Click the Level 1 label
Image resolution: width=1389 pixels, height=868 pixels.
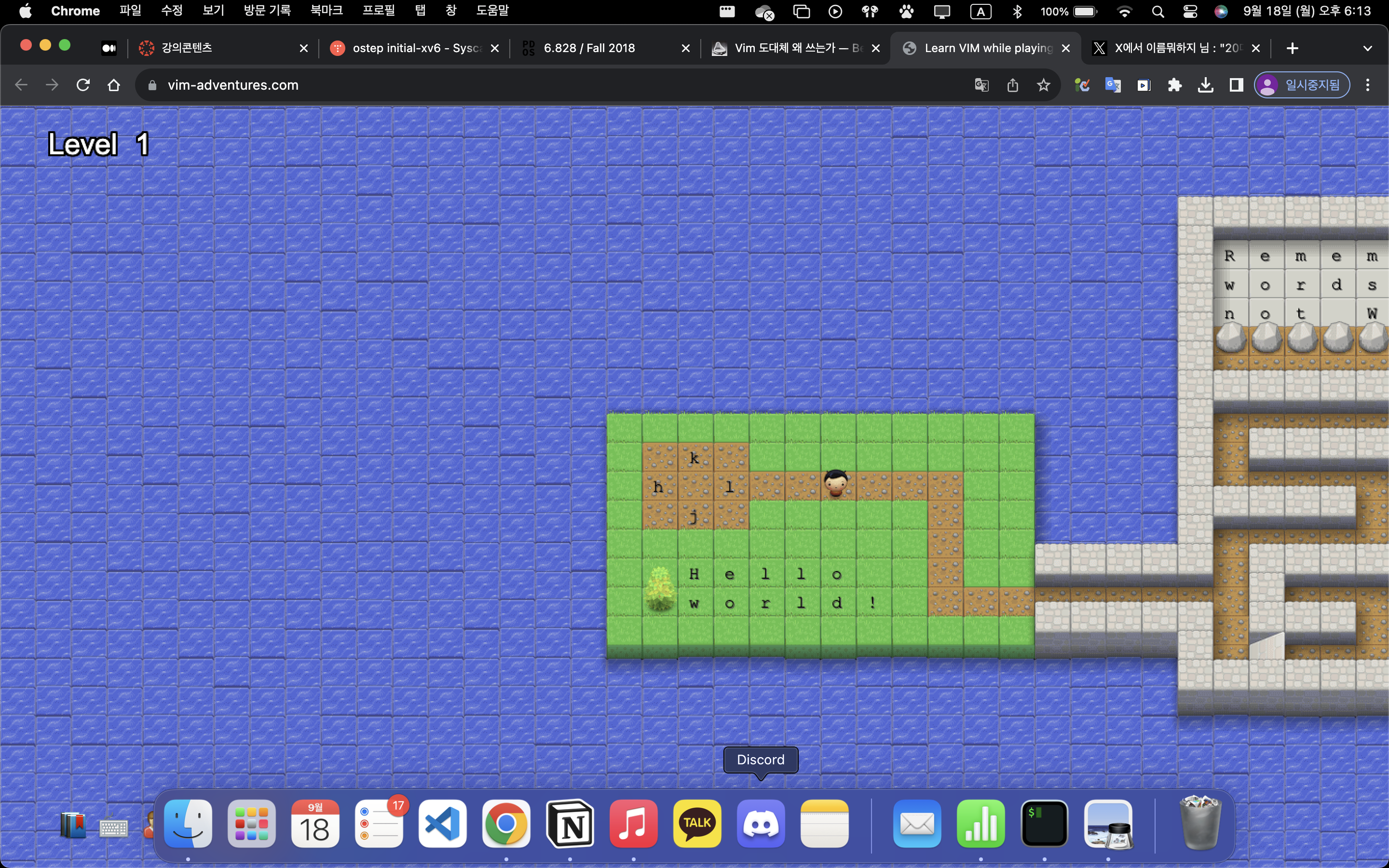pyautogui.click(x=99, y=144)
